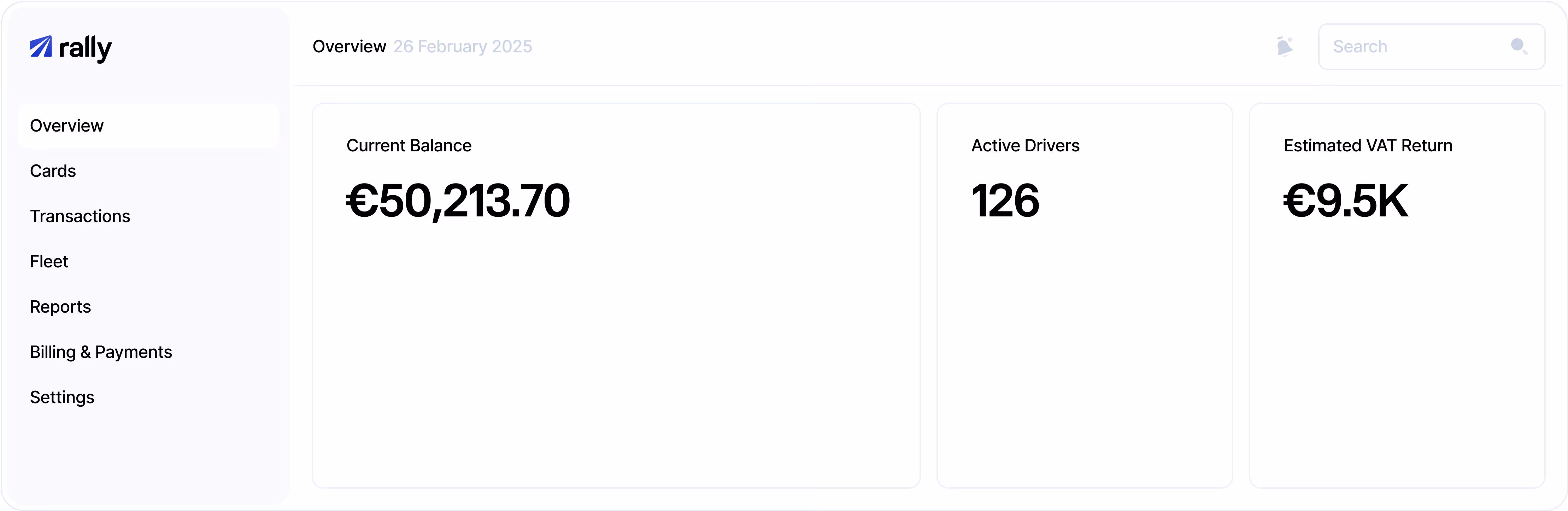1568x511 pixels.
Task: Click the 126 active drivers count
Action: click(x=1005, y=201)
